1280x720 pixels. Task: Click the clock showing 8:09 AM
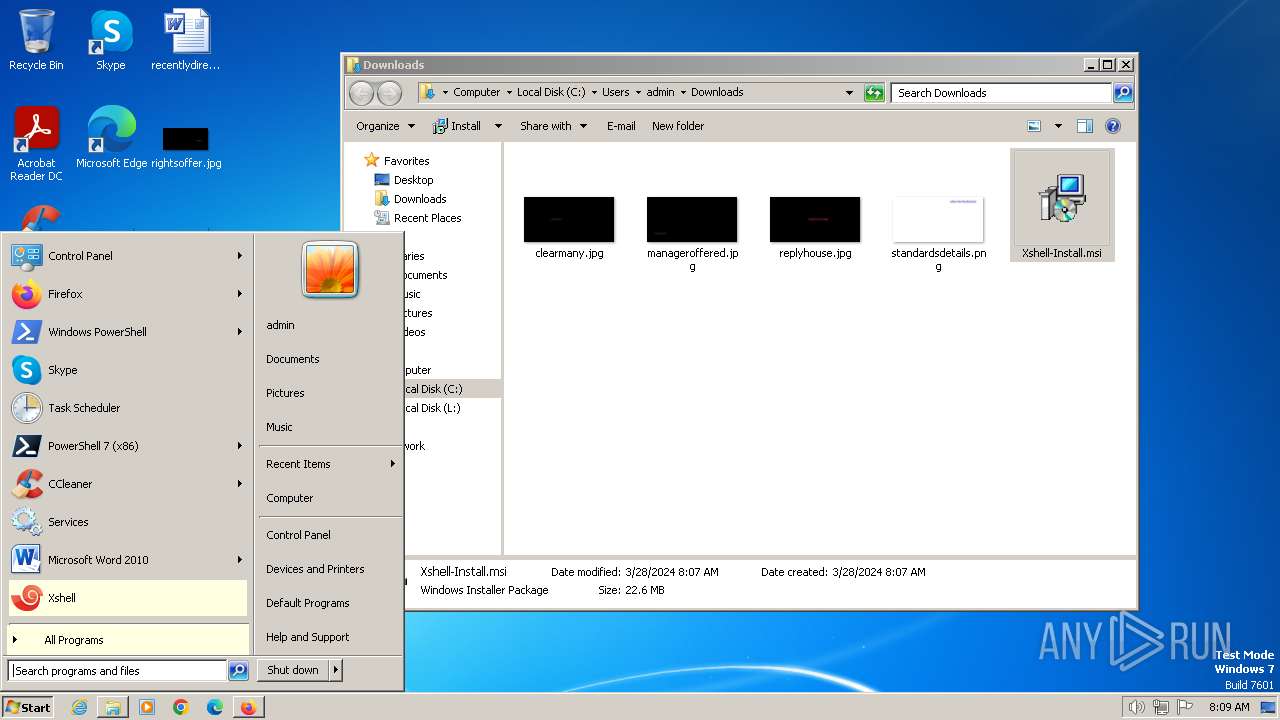point(1229,707)
